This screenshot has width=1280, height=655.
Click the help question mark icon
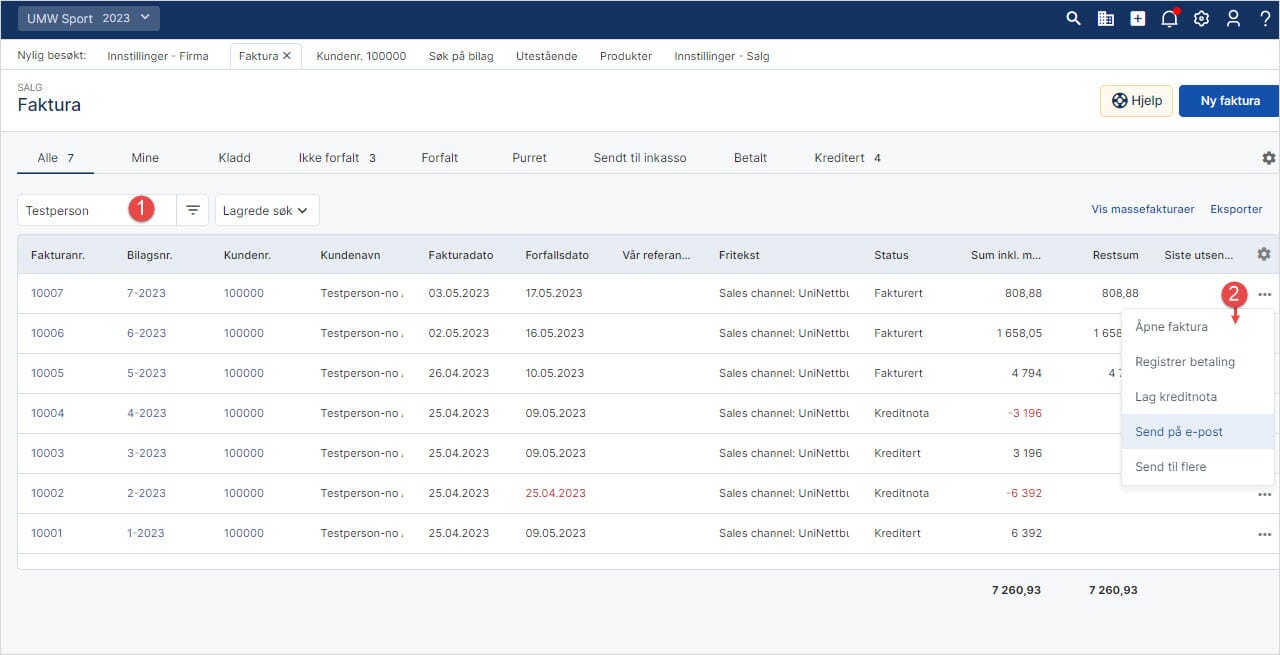1265,18
